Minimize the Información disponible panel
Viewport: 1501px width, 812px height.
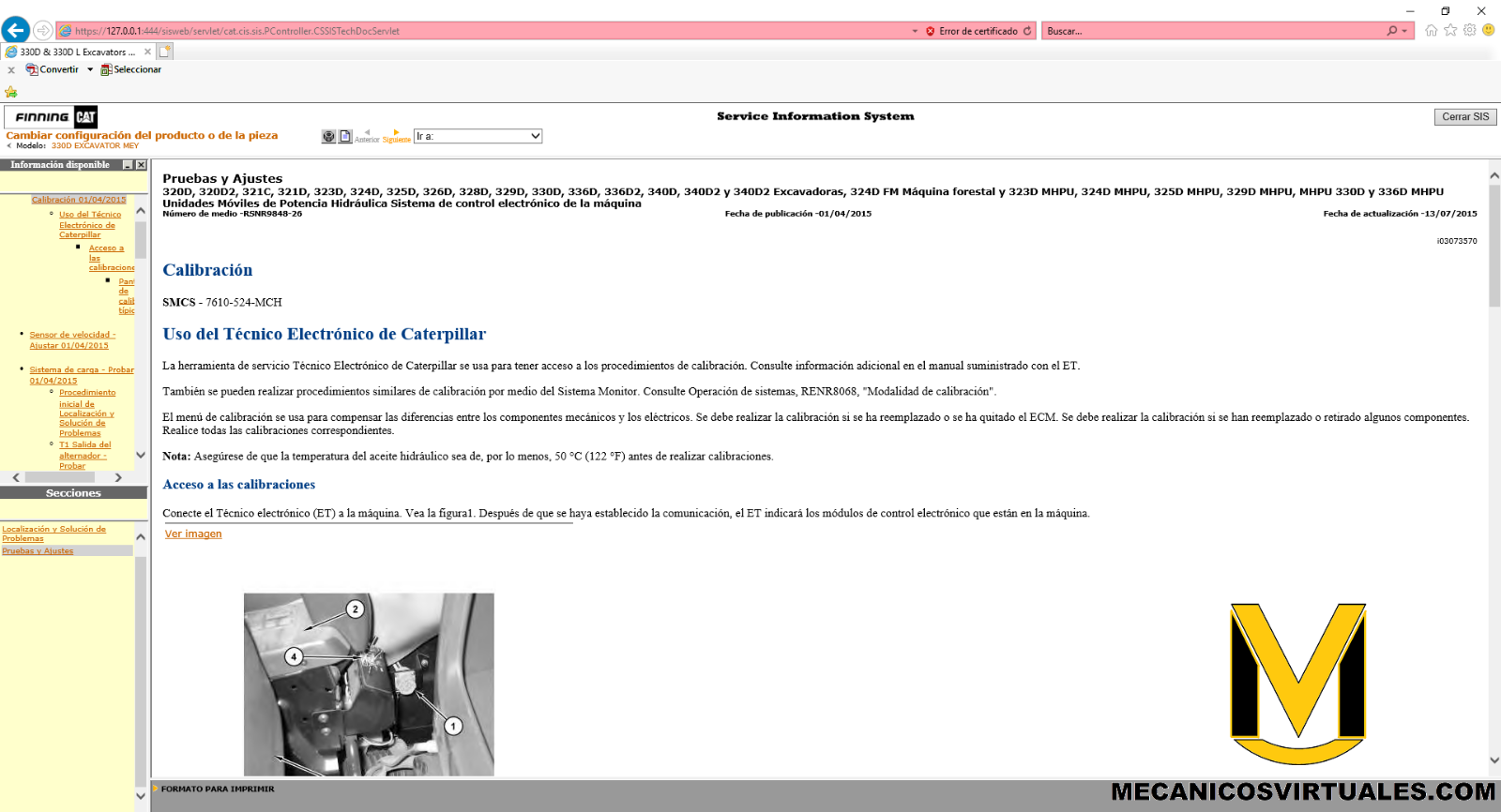[128, 165]
